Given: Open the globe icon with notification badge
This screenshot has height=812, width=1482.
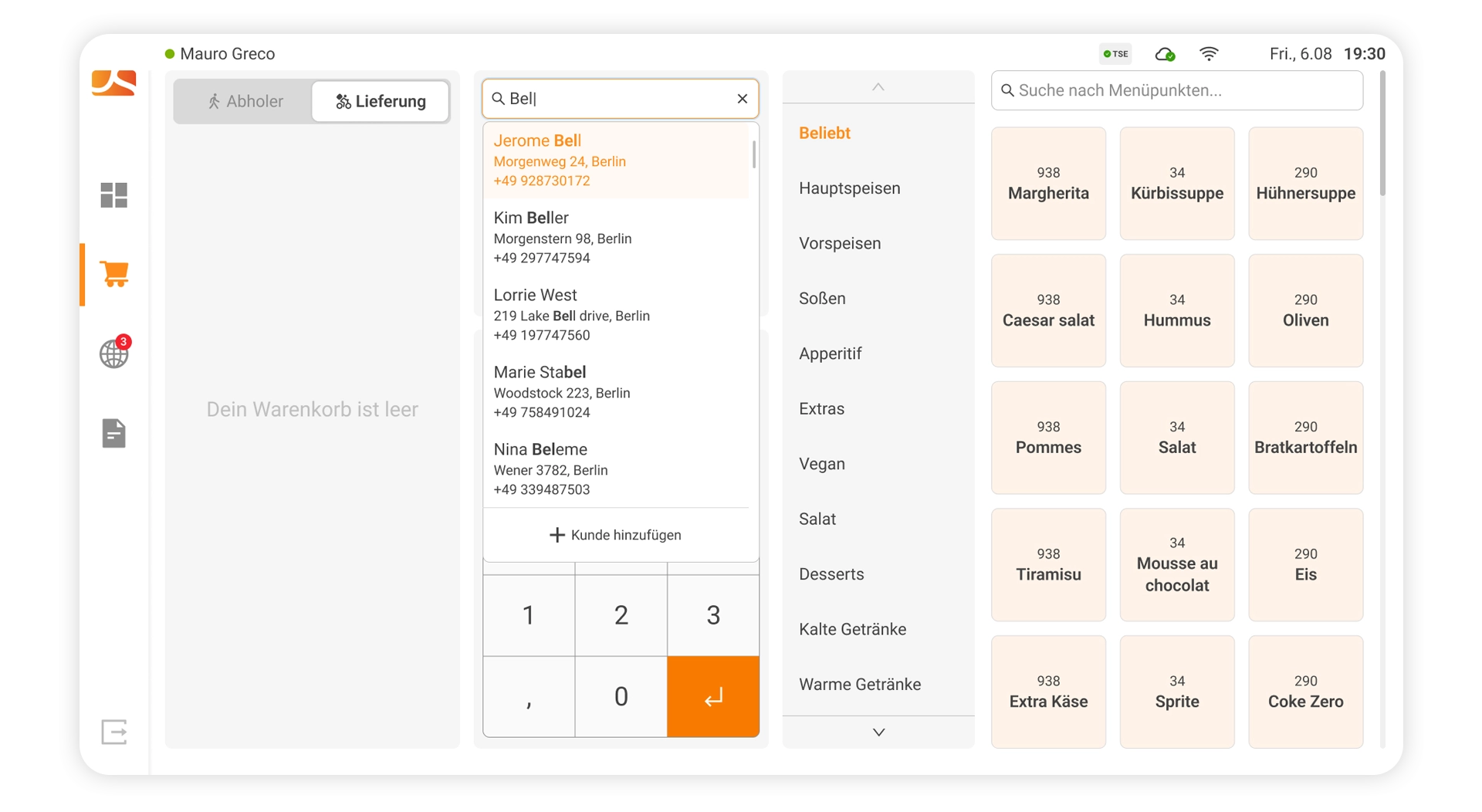Looking at the screenshot, I should coord(114,354).
